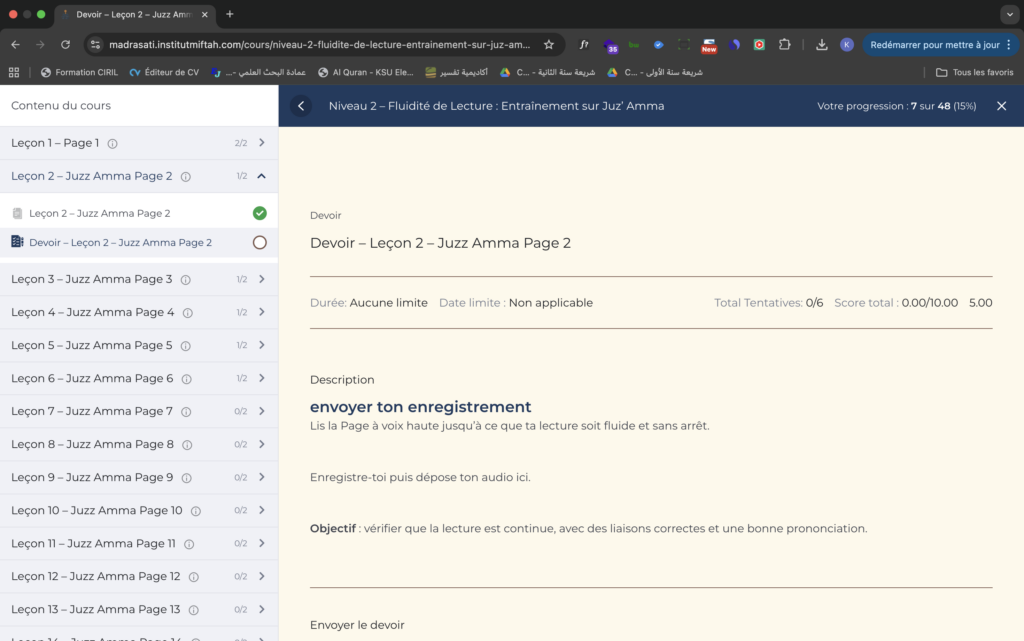The width and height of the screenshot is (1024, 641).
Task: Expand Leçon 10 – Juzz Amma Page 10
Action: click(261, 510)
